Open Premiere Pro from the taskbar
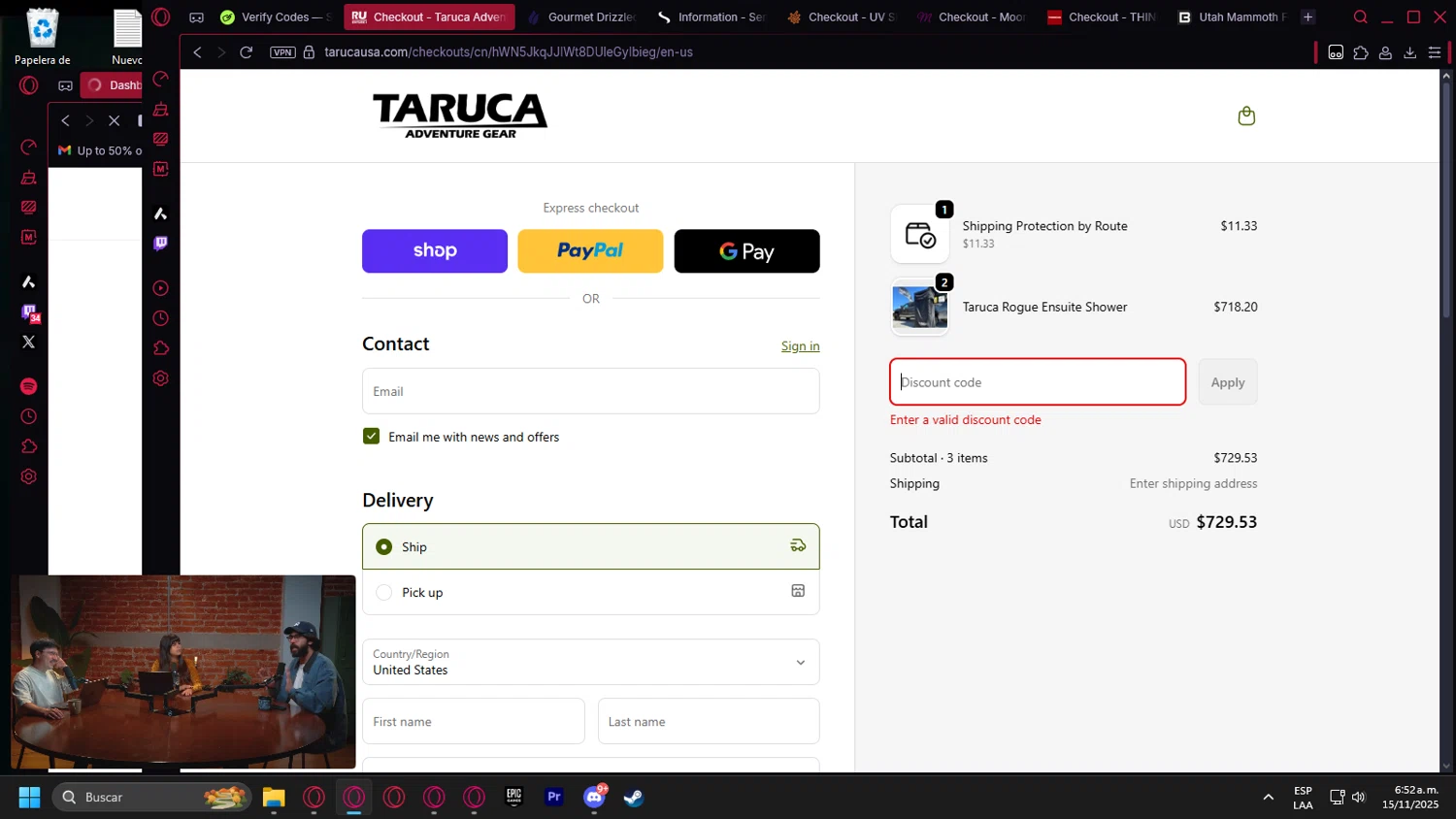The height and width of the screenshot is (819, 1456). 554,797
